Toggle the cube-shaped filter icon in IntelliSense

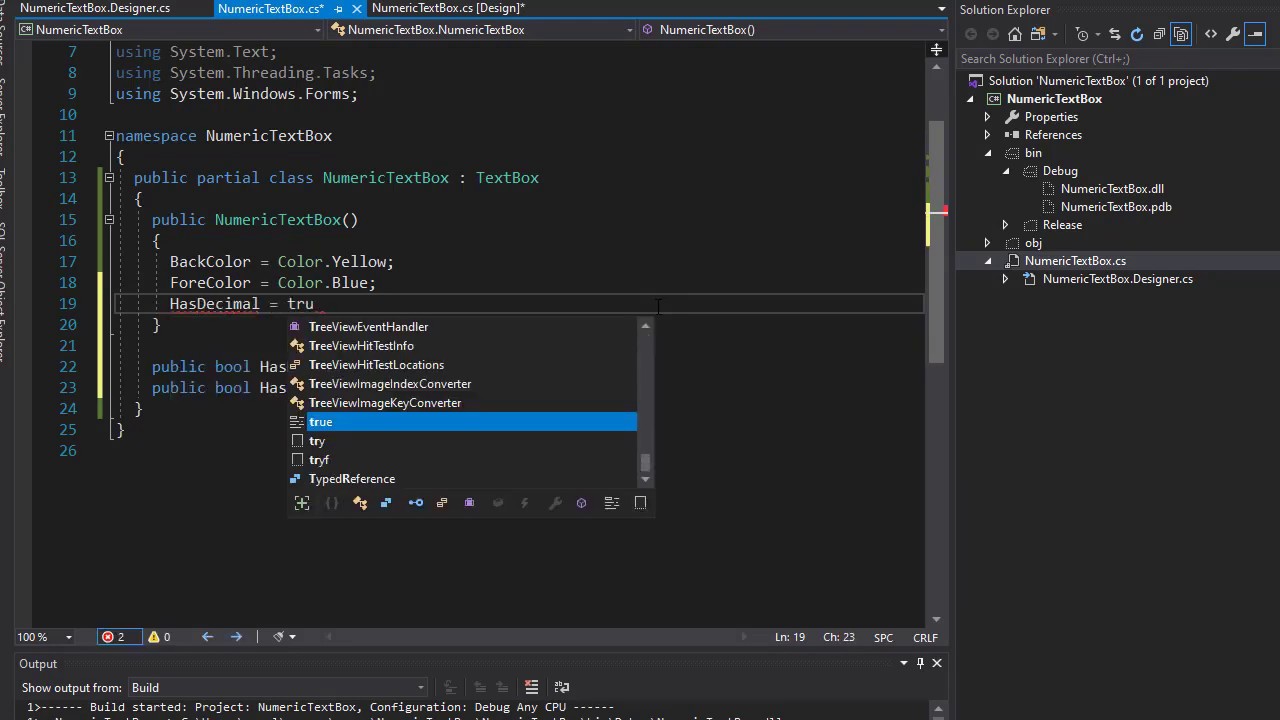point(581,503)
